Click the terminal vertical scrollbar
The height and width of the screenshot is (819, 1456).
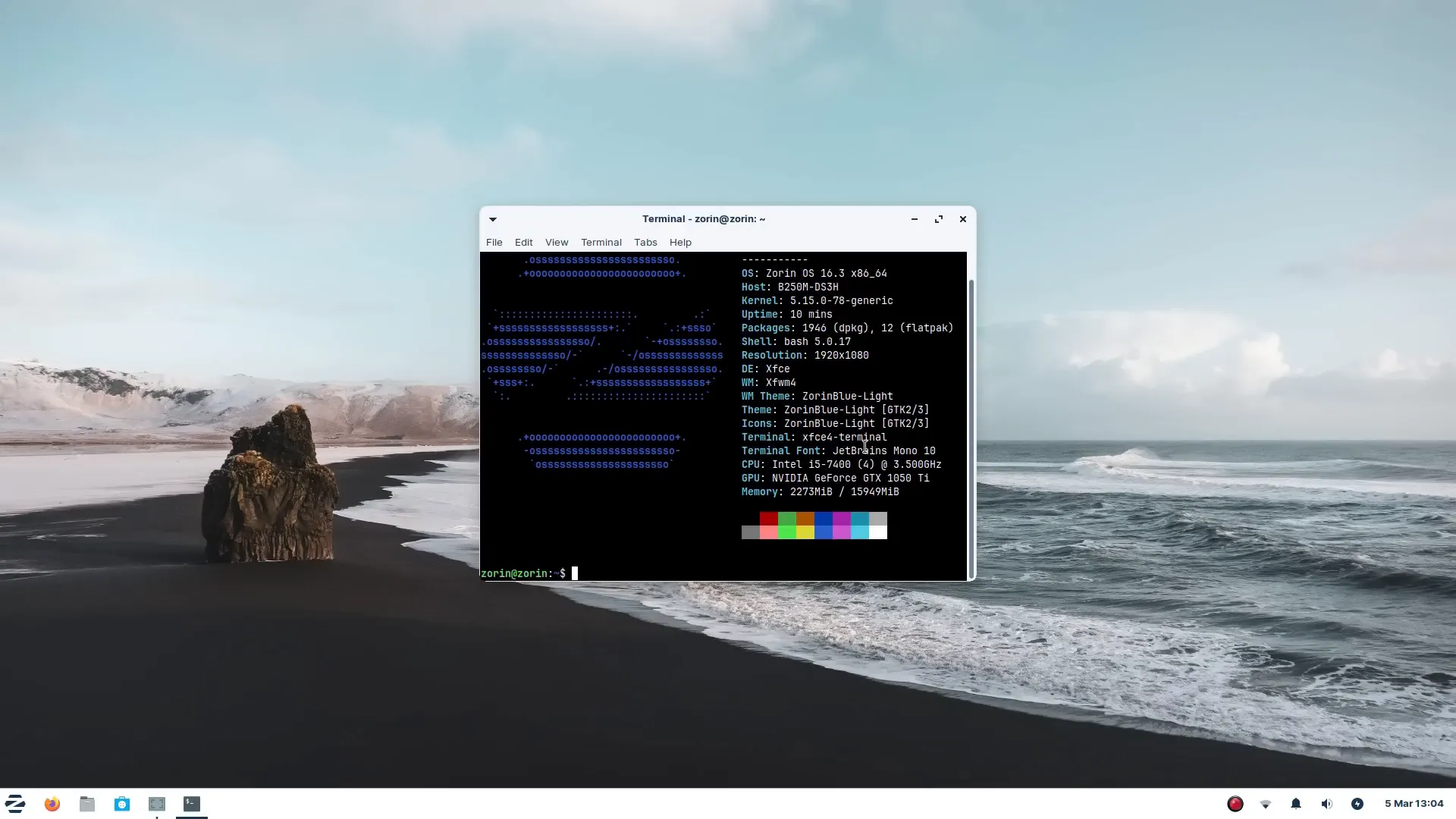971,428
